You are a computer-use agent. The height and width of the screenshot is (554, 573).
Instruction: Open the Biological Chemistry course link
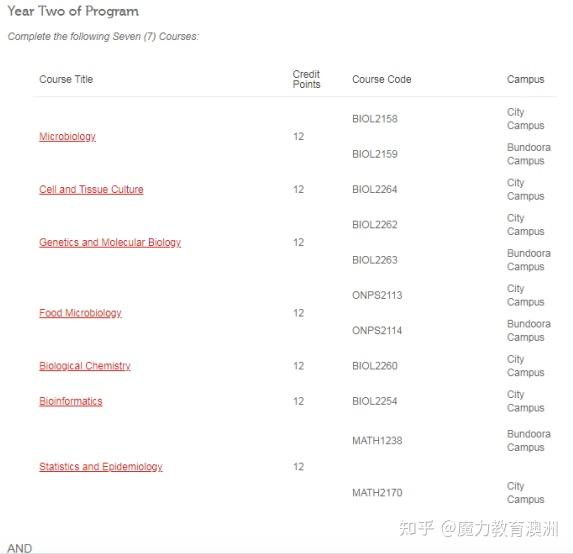pyautogui.click(x=85, y=366)
